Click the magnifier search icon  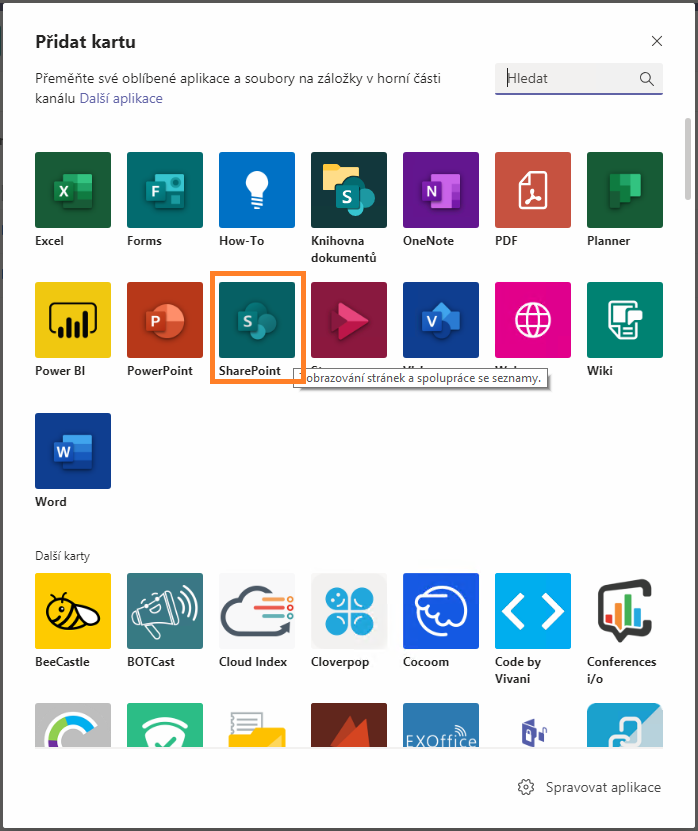(646, 79)
